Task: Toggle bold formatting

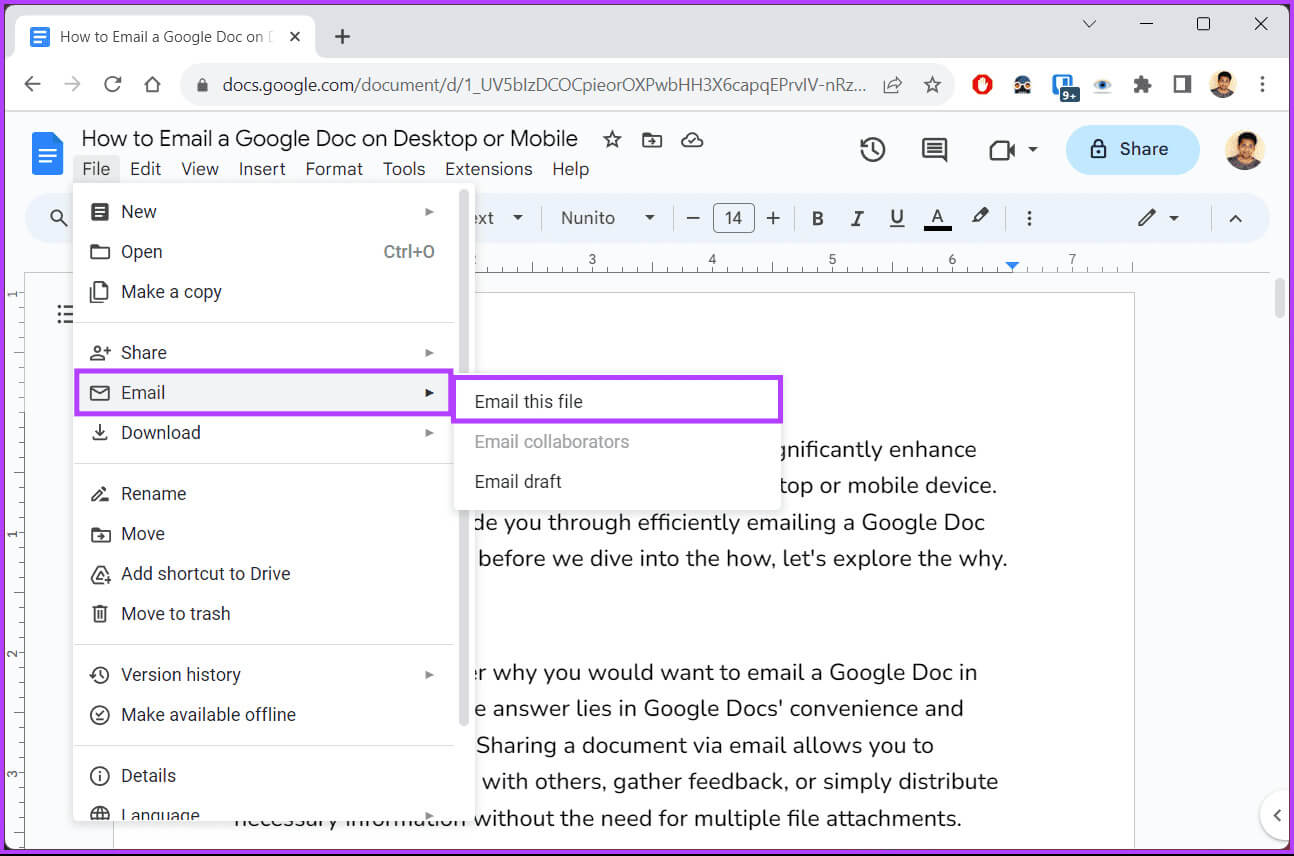Action: (817, 218)
